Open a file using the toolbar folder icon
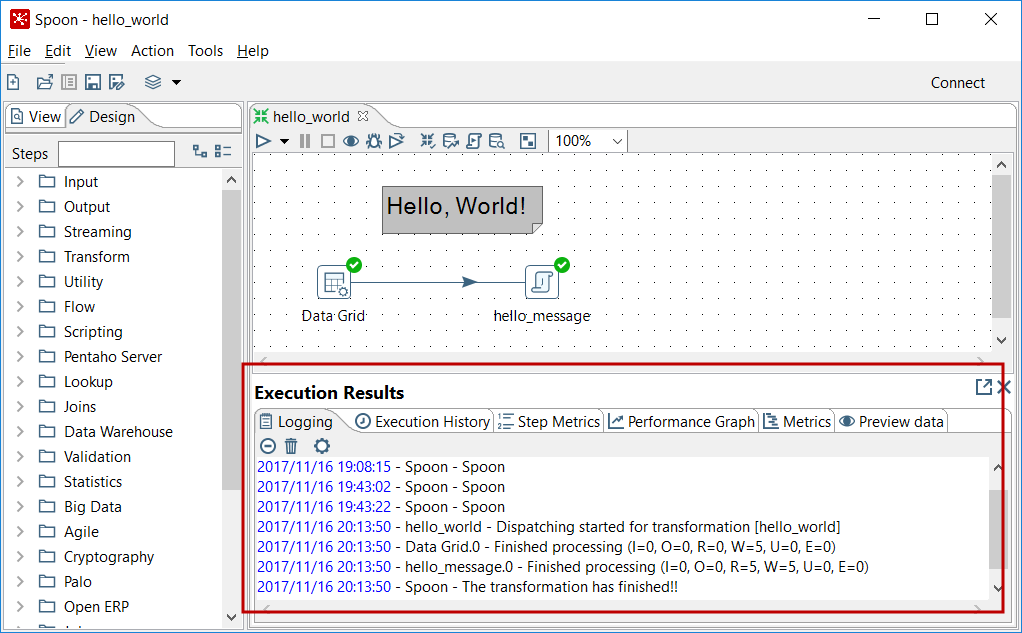Screen dimensions: 1022x633 tap(44, 82)
